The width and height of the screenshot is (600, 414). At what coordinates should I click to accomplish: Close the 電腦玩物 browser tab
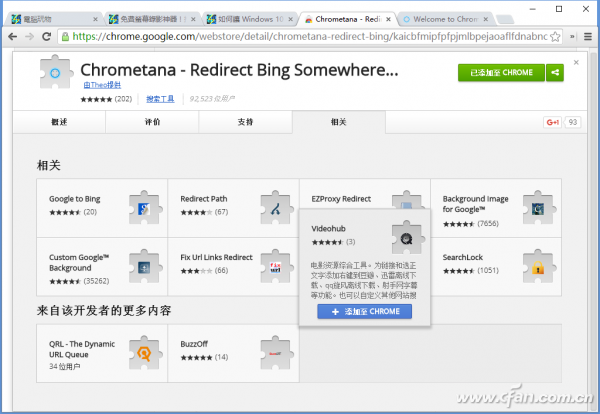95,19
